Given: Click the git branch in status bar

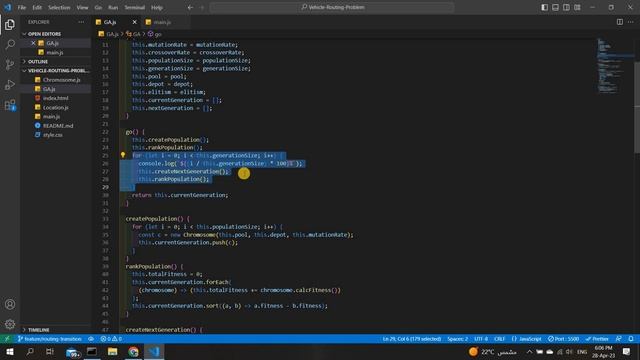Looking at the screenshot, I should (49, 339).
